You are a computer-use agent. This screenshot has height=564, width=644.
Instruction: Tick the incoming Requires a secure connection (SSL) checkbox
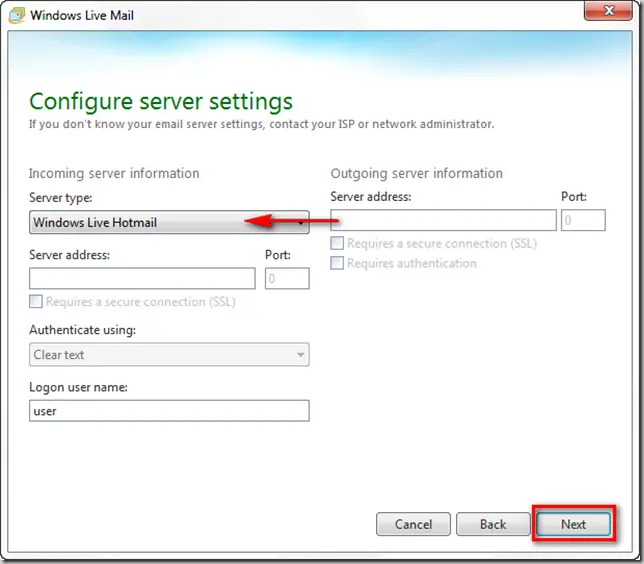pos(36,302)
